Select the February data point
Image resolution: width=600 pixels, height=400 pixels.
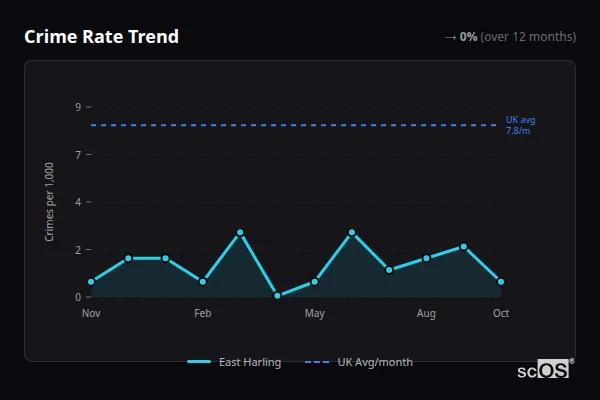coord(203,282)
